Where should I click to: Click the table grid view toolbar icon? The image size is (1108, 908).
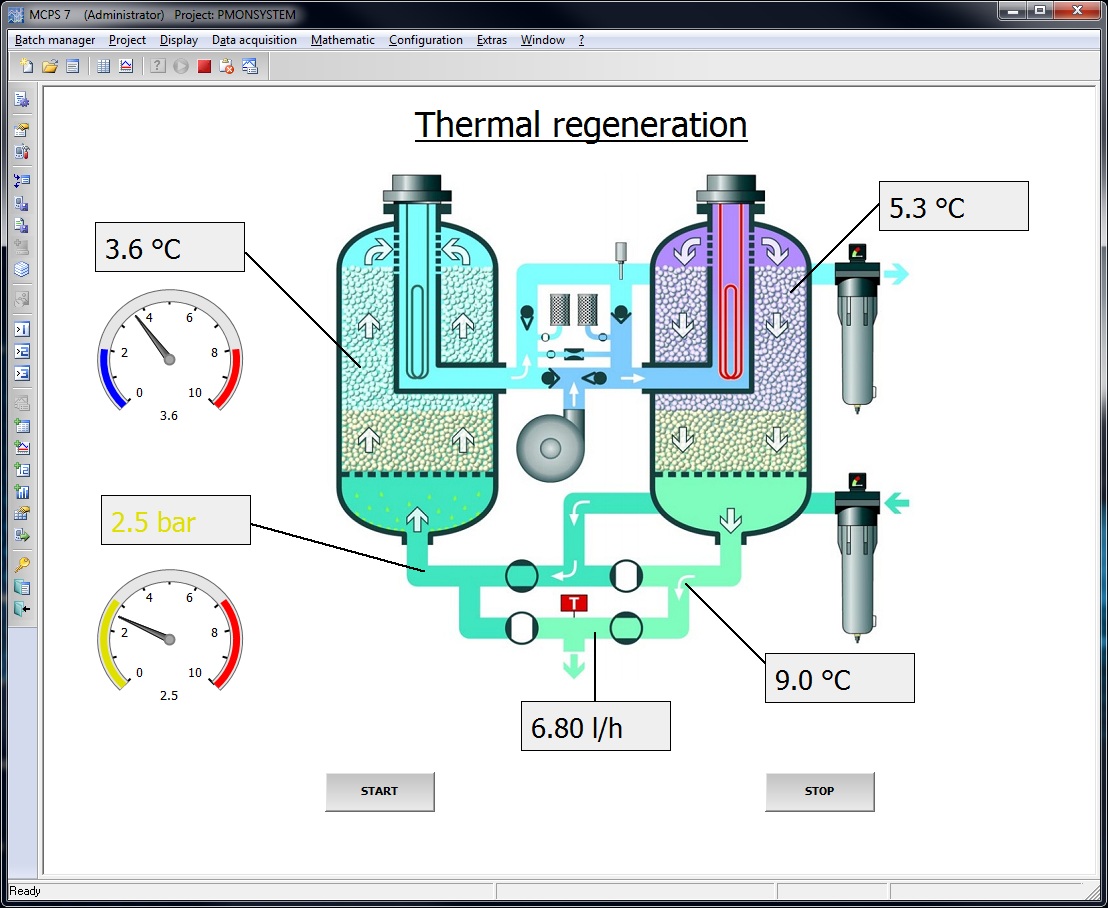tap(103, 67)
